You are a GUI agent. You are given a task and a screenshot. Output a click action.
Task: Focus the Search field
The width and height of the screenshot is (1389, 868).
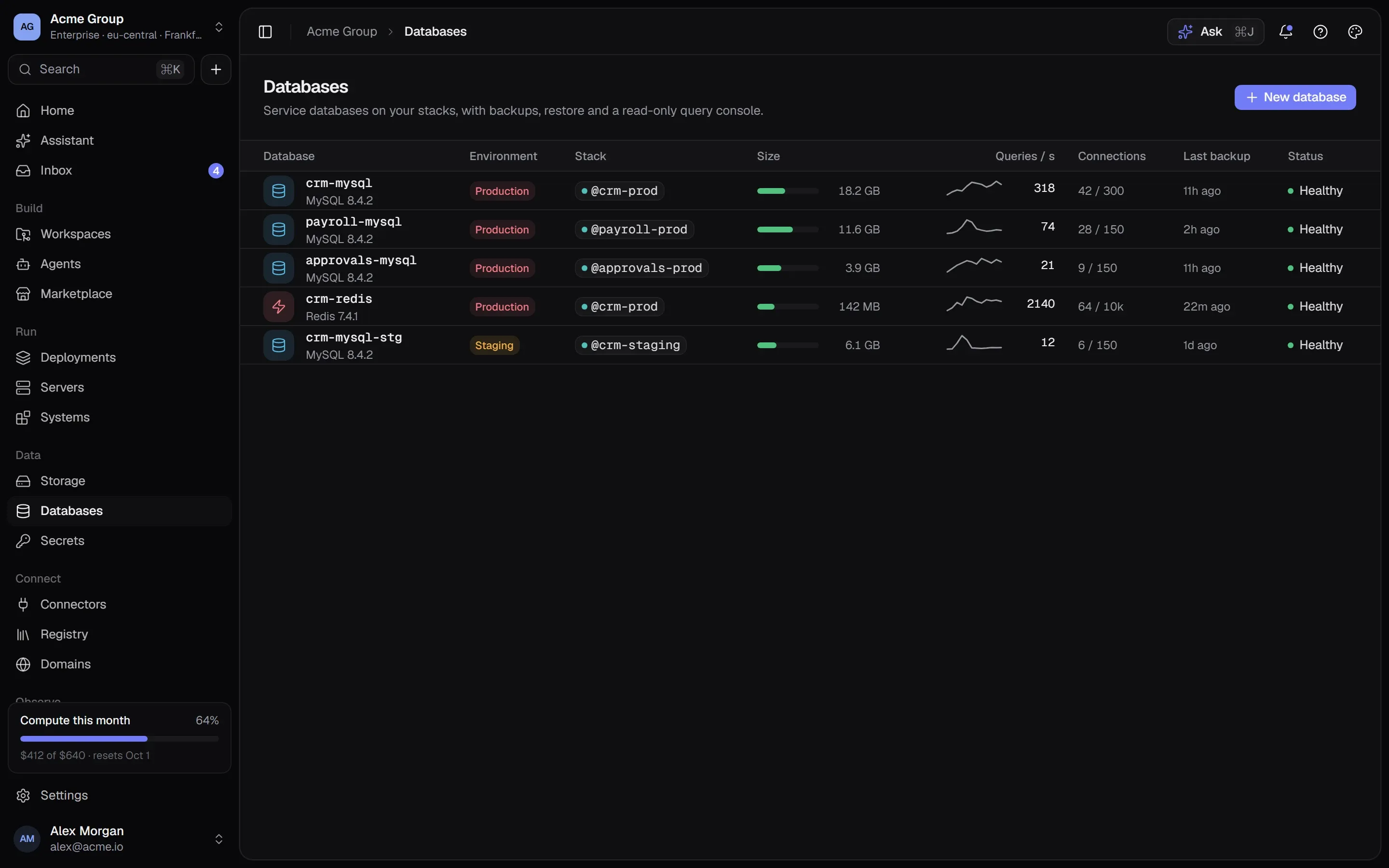[101, 69]
